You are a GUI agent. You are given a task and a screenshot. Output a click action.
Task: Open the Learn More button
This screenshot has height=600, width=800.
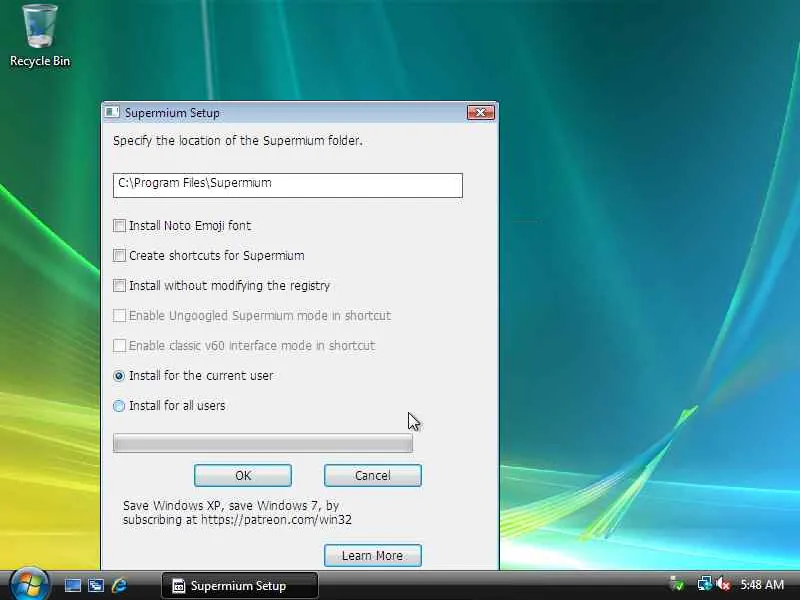pos(373,555)
